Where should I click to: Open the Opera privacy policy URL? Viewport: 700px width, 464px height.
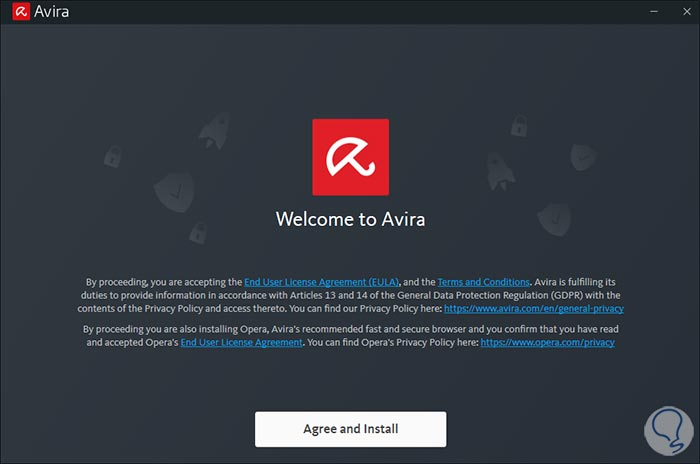tap(547, 343)
